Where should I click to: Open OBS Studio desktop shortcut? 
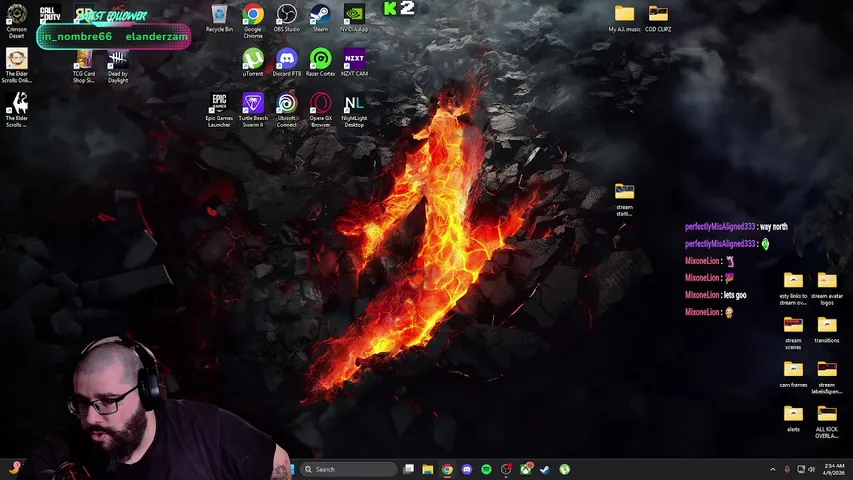click(x=287, y=19)
